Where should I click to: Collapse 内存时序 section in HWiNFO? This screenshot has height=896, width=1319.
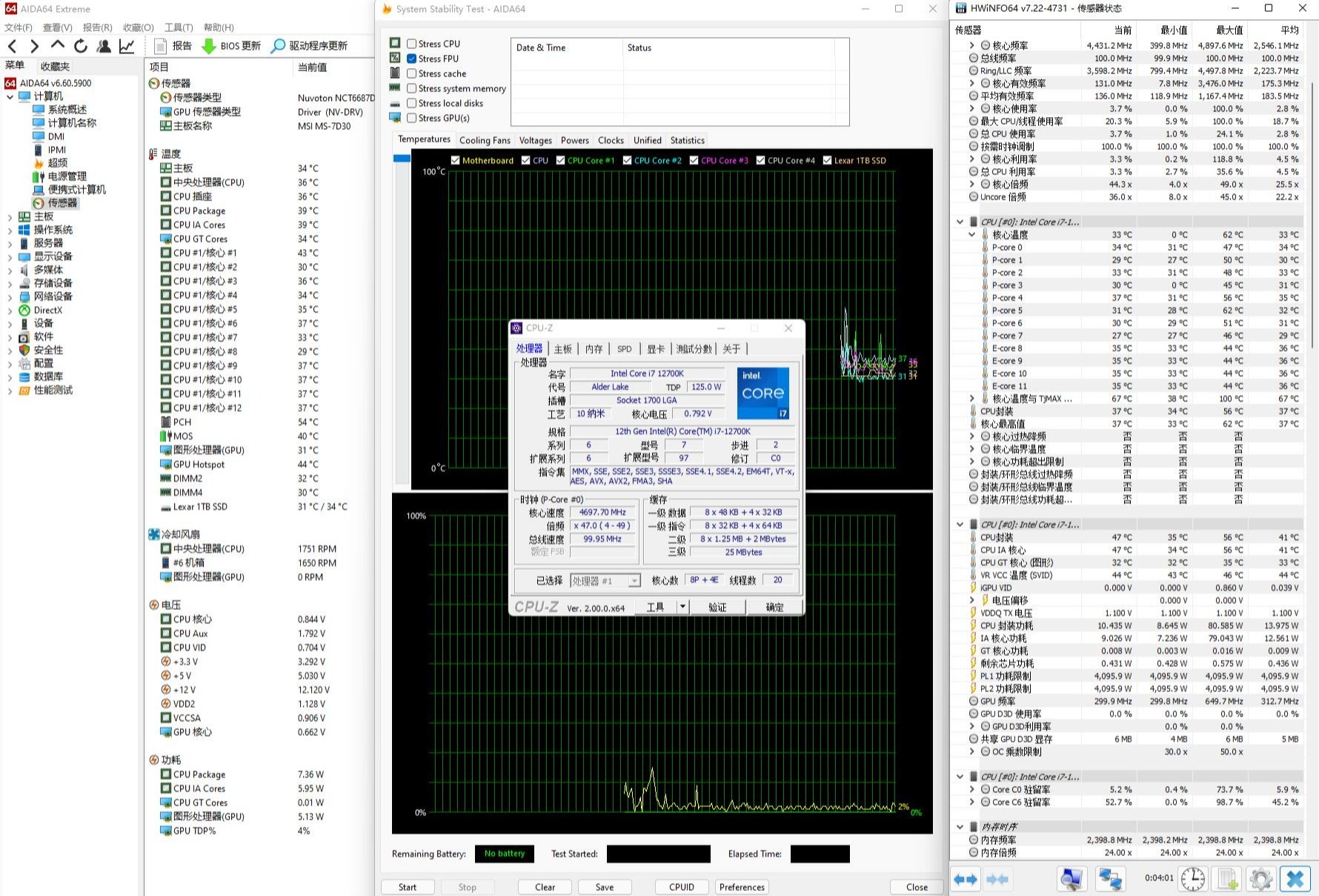(x=960, y=826)
